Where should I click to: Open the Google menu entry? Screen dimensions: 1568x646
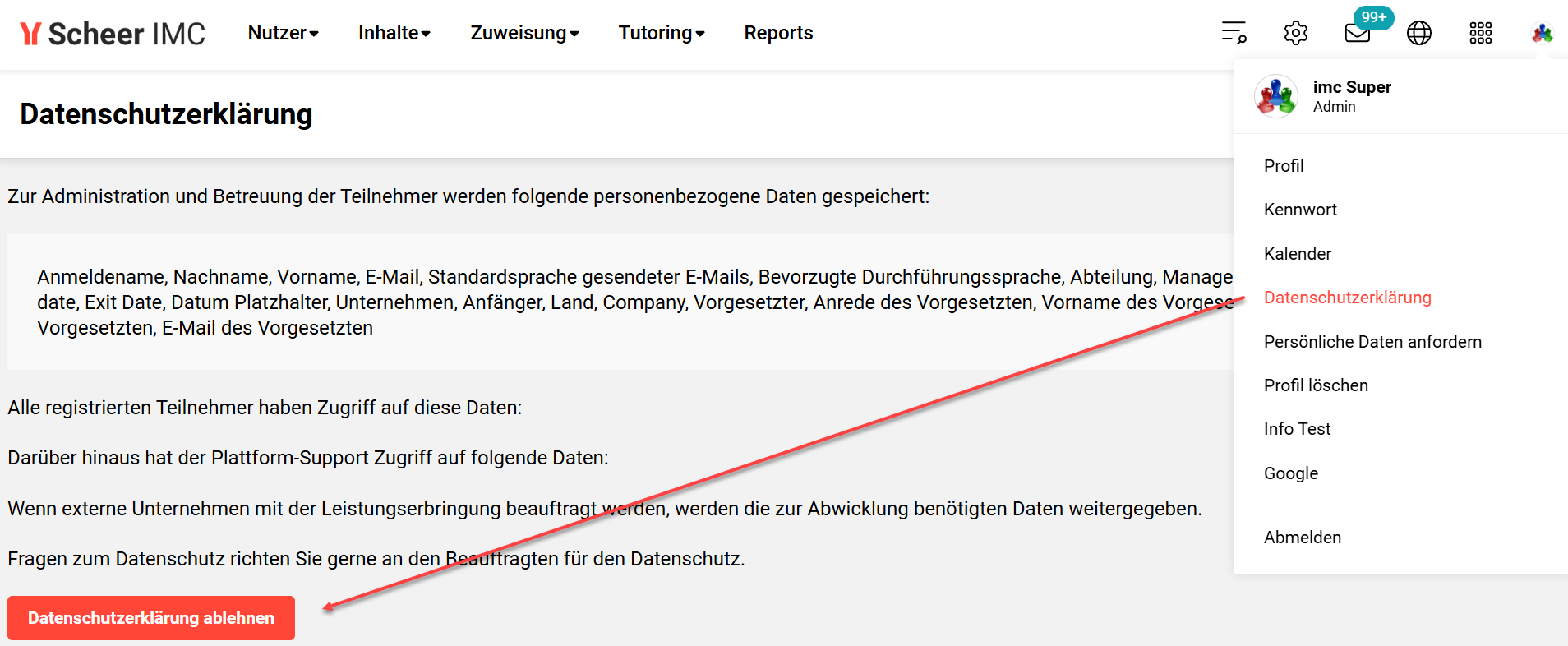coord(1291,473)
